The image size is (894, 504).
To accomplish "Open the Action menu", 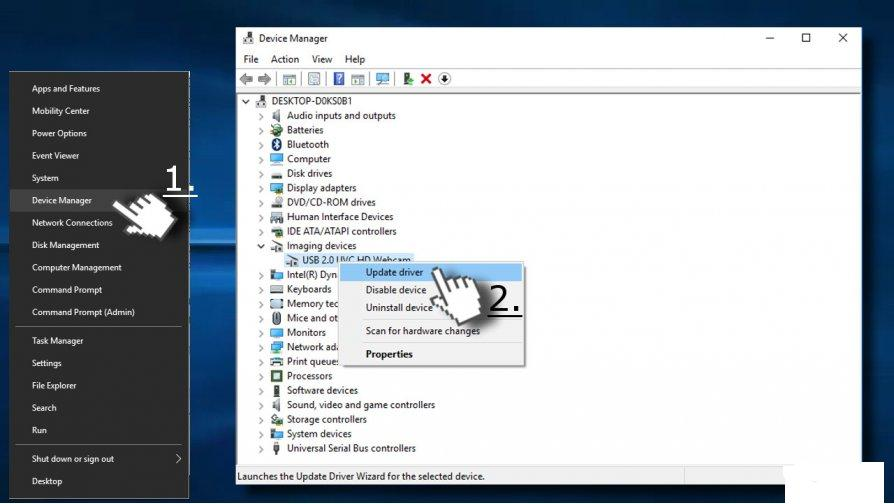I will click(285, 59).
